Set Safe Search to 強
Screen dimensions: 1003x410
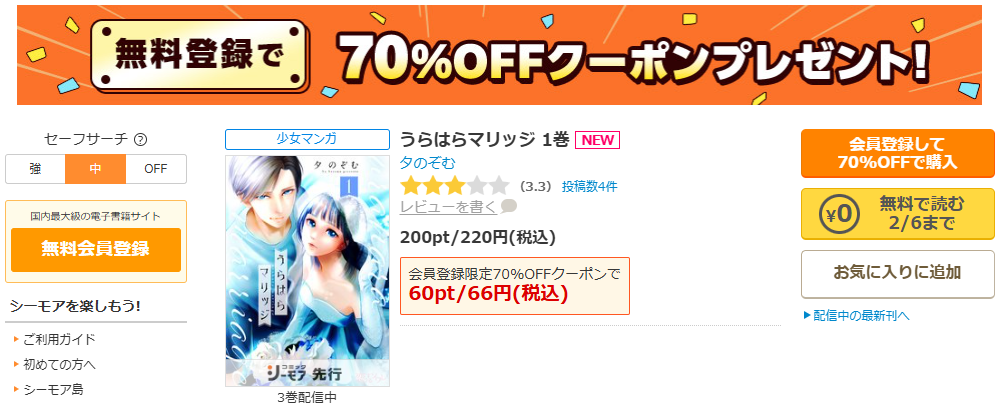click(35, 169)
